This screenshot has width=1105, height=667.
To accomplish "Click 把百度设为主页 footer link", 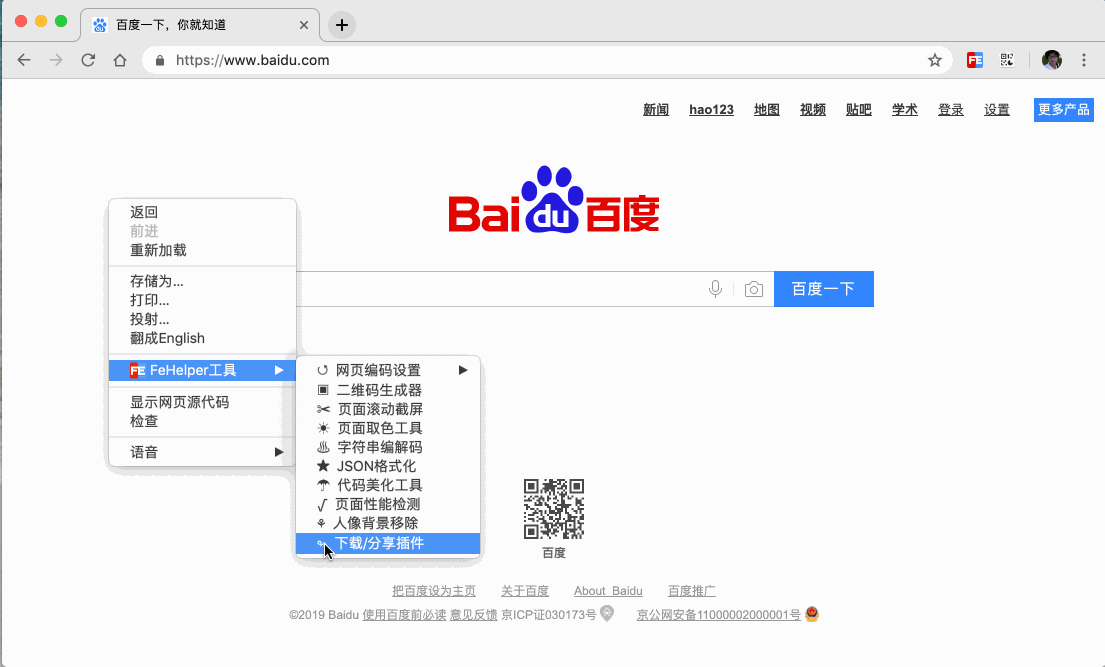I will [x=434, y=591].
